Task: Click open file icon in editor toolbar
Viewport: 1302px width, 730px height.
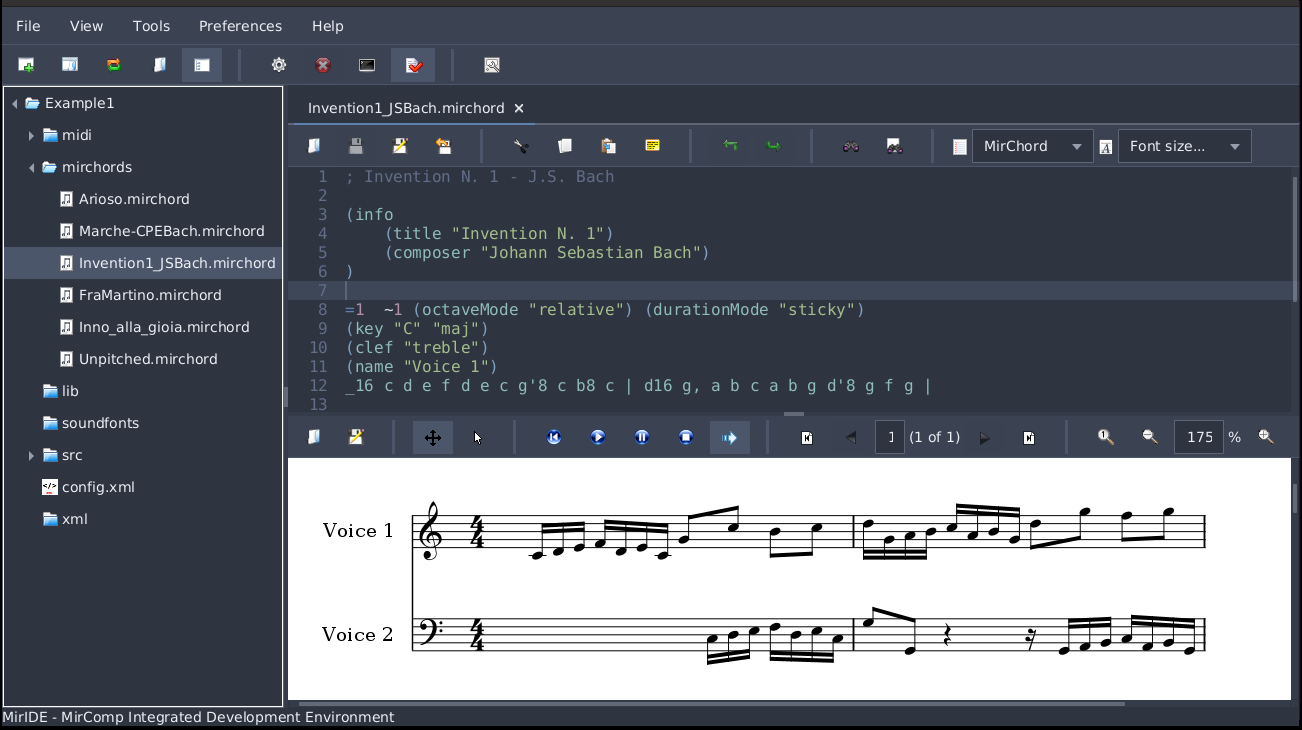Action: 314,146
